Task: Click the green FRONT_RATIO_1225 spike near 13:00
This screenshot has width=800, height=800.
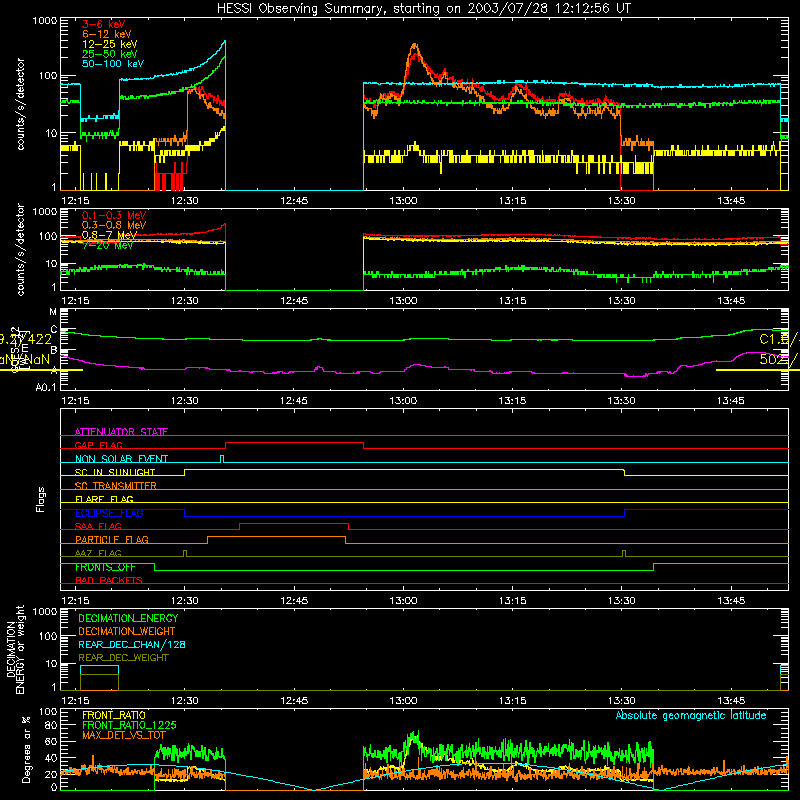Action: coord(414,738)
